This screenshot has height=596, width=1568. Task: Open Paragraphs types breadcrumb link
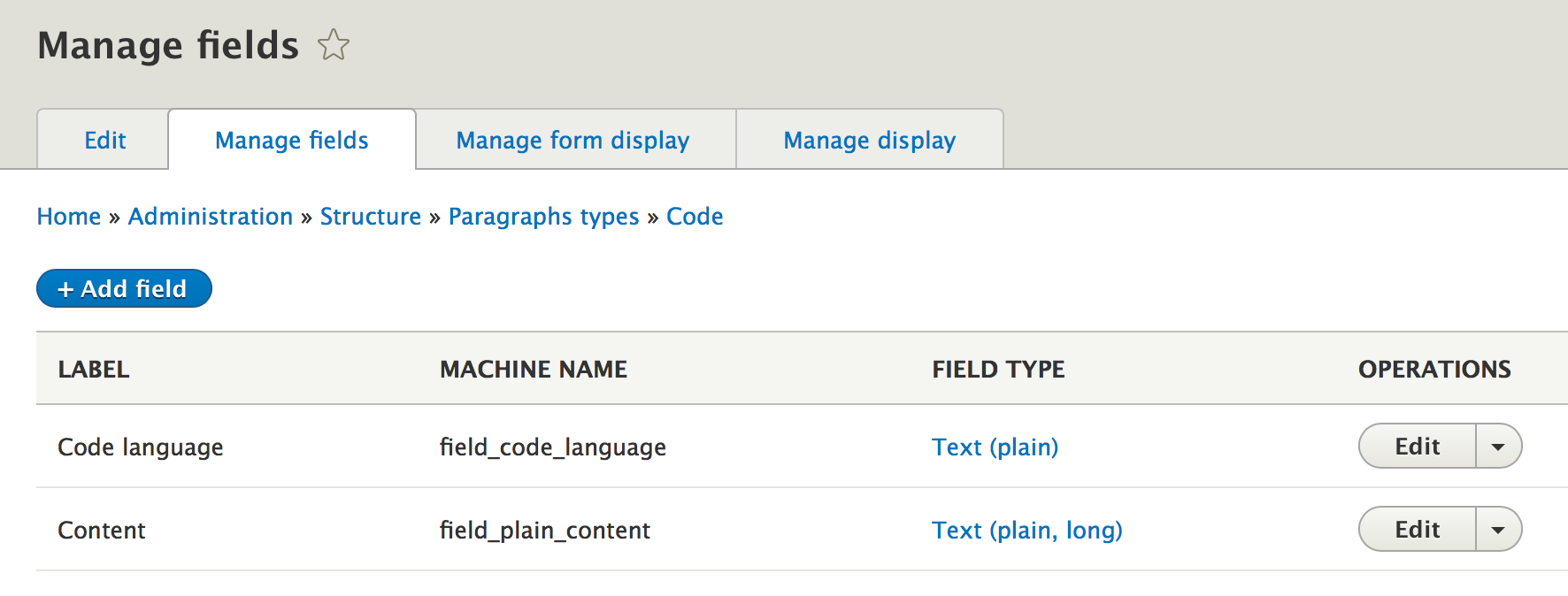tap(543, 217)
